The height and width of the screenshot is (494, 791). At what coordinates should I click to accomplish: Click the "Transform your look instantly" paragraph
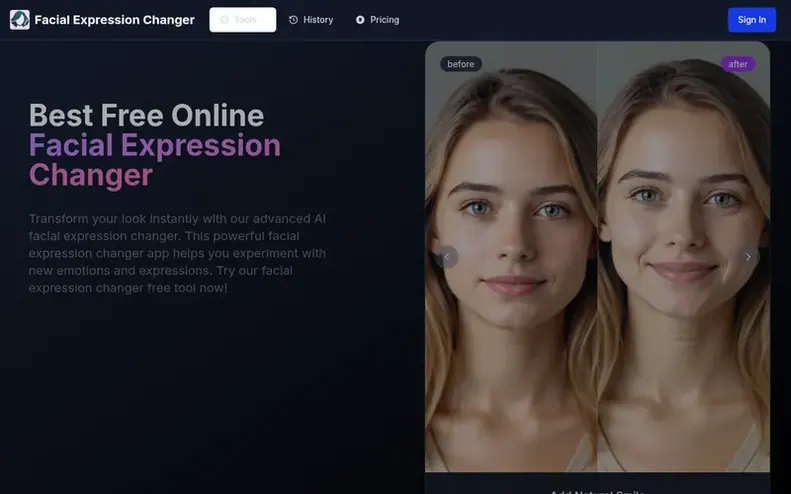point(178,253)
